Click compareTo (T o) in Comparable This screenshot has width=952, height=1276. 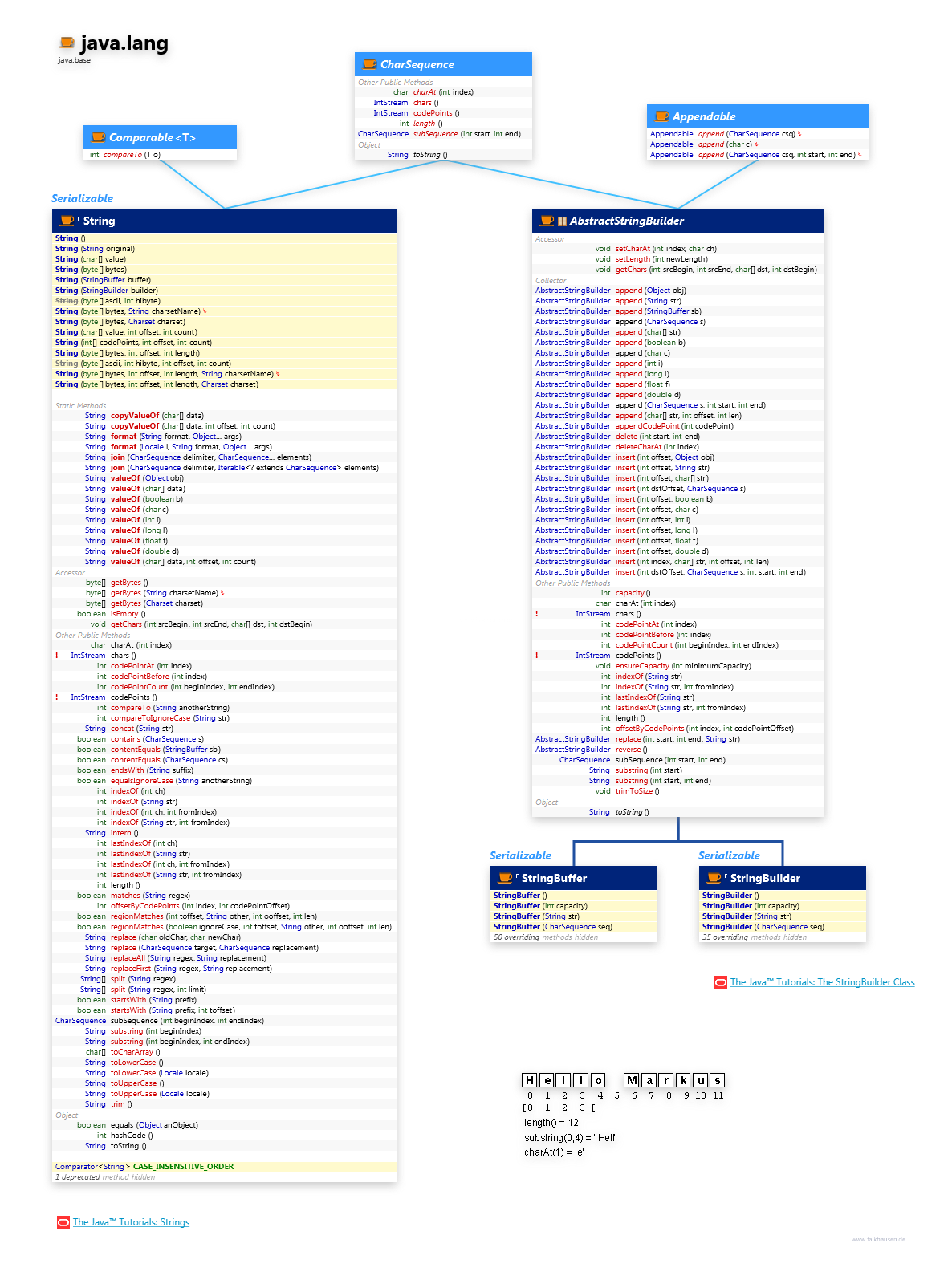(132, 155)
